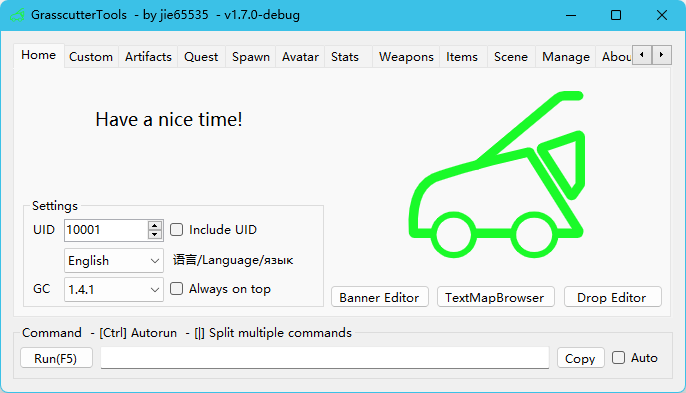Decrease UID with the down spinner arrow

[x=154, y=235]
